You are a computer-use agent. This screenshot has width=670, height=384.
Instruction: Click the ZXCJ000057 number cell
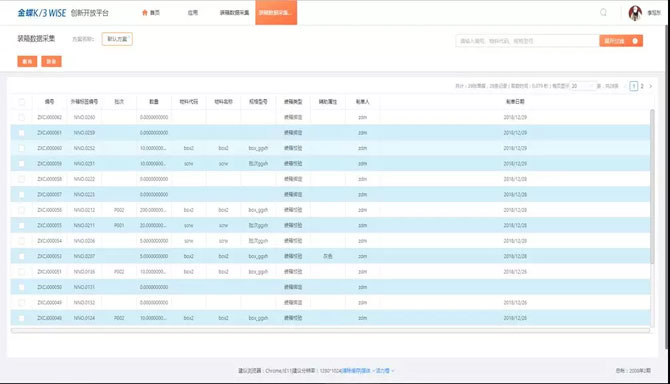(50, 195)
